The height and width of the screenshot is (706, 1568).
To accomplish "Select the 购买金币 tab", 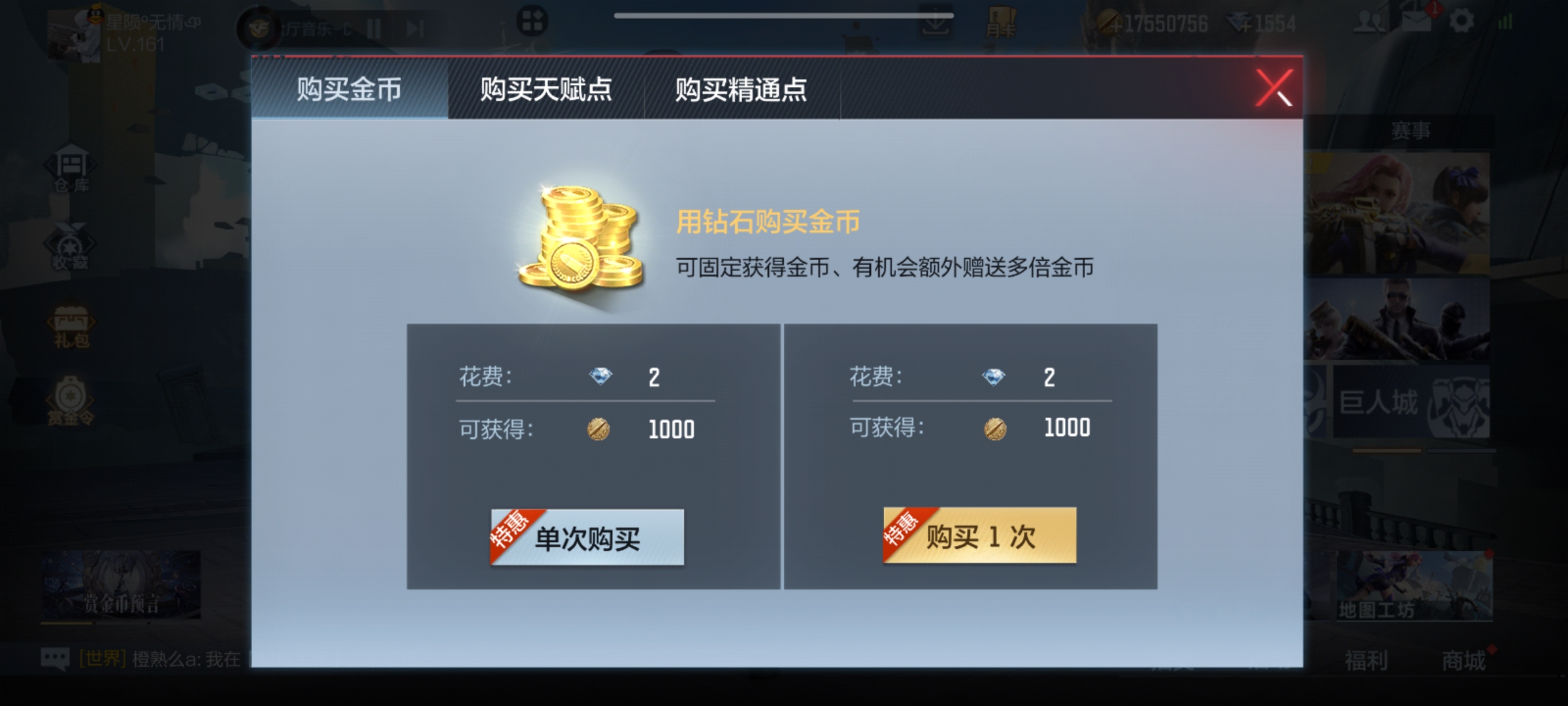I will (x=350, y=89).
